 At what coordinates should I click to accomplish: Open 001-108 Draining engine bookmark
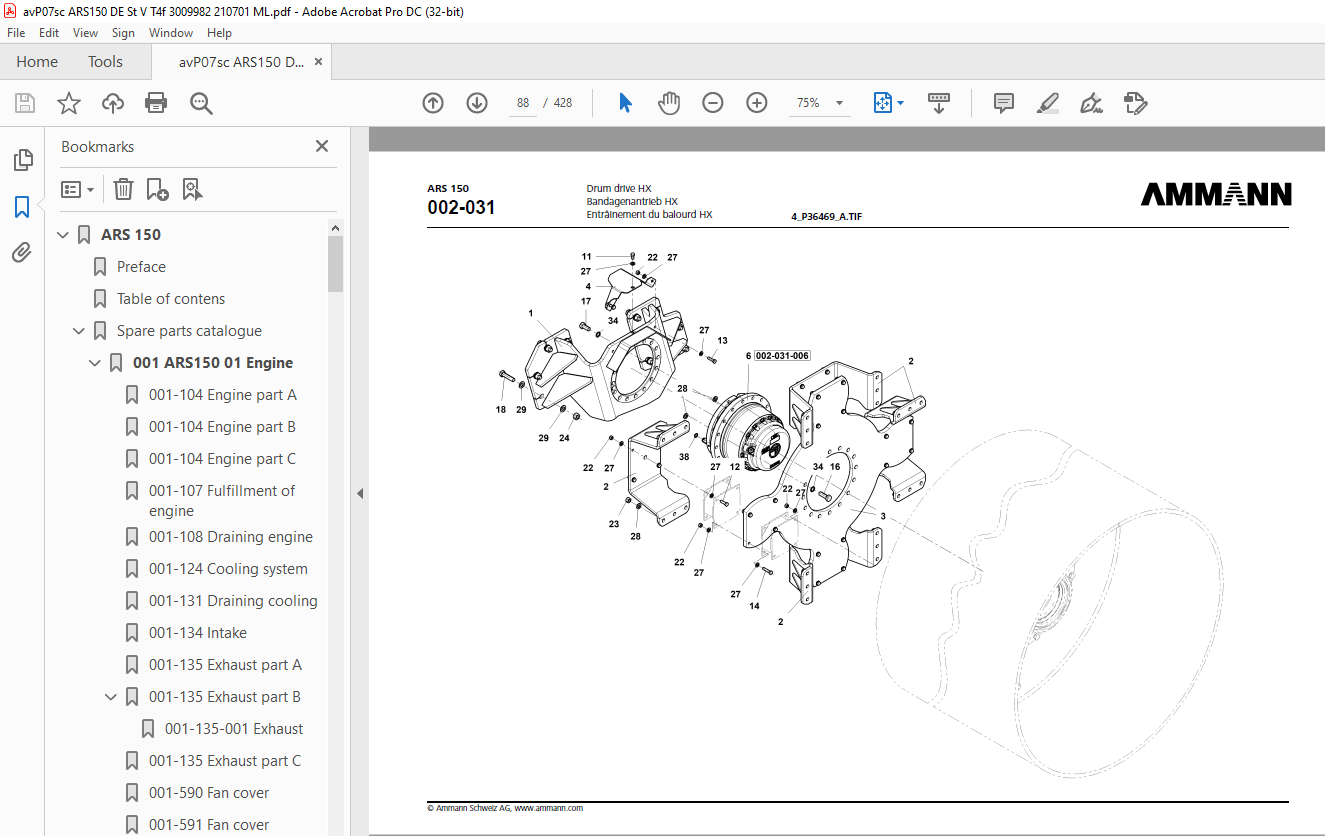click(231, 537)
